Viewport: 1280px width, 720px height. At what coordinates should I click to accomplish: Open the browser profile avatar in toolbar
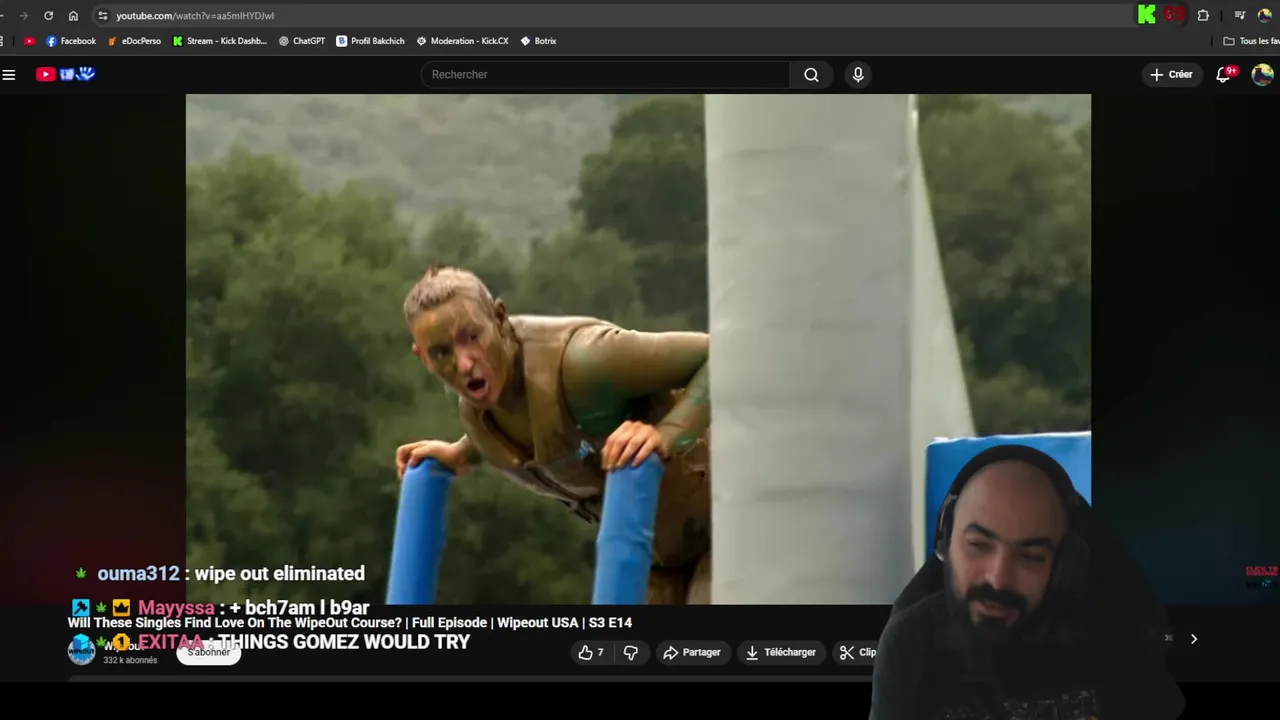[x=1265, y=15]
